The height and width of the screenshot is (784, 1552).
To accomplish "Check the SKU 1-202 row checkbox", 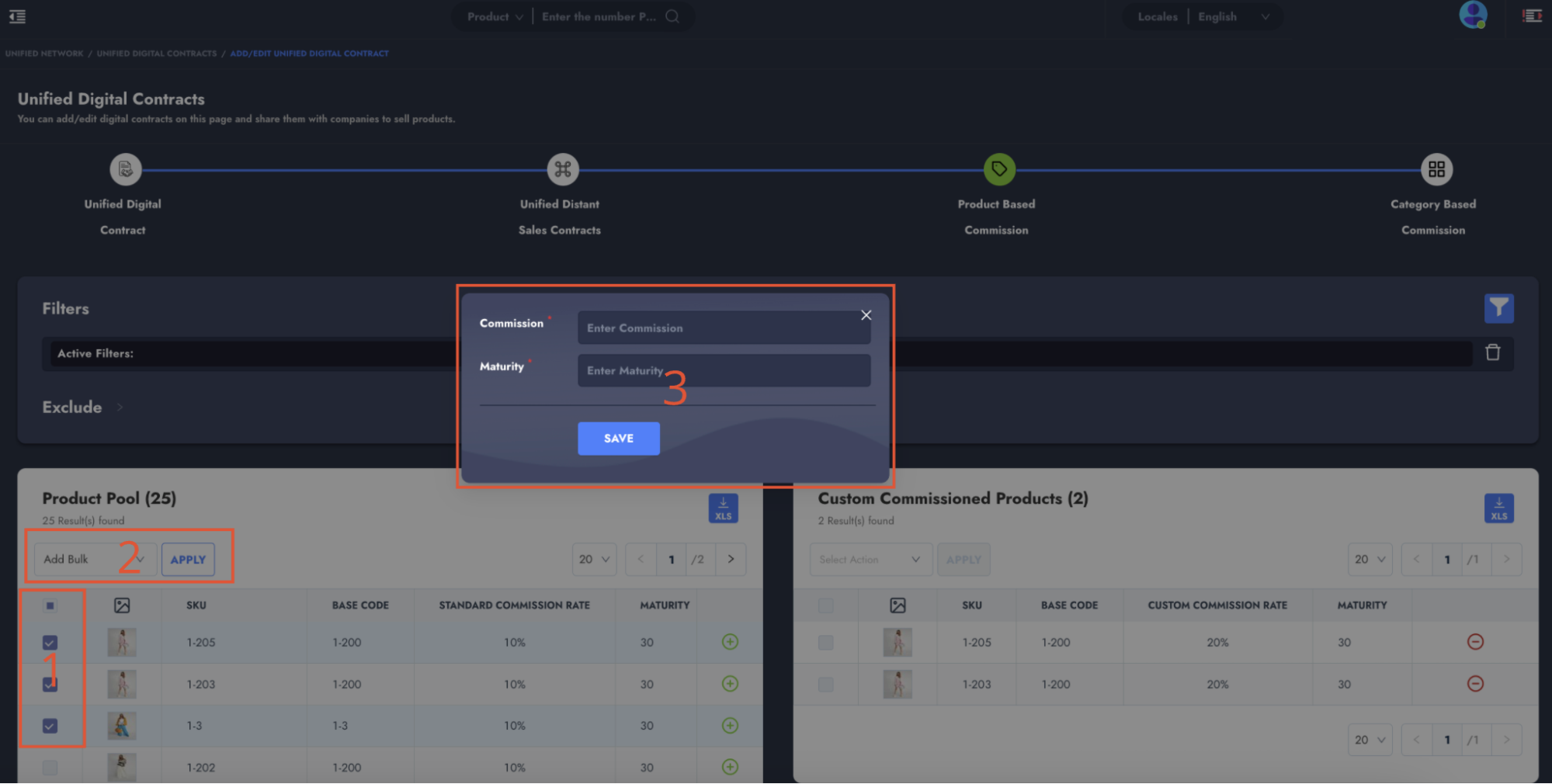I will [x=50, y=768].
